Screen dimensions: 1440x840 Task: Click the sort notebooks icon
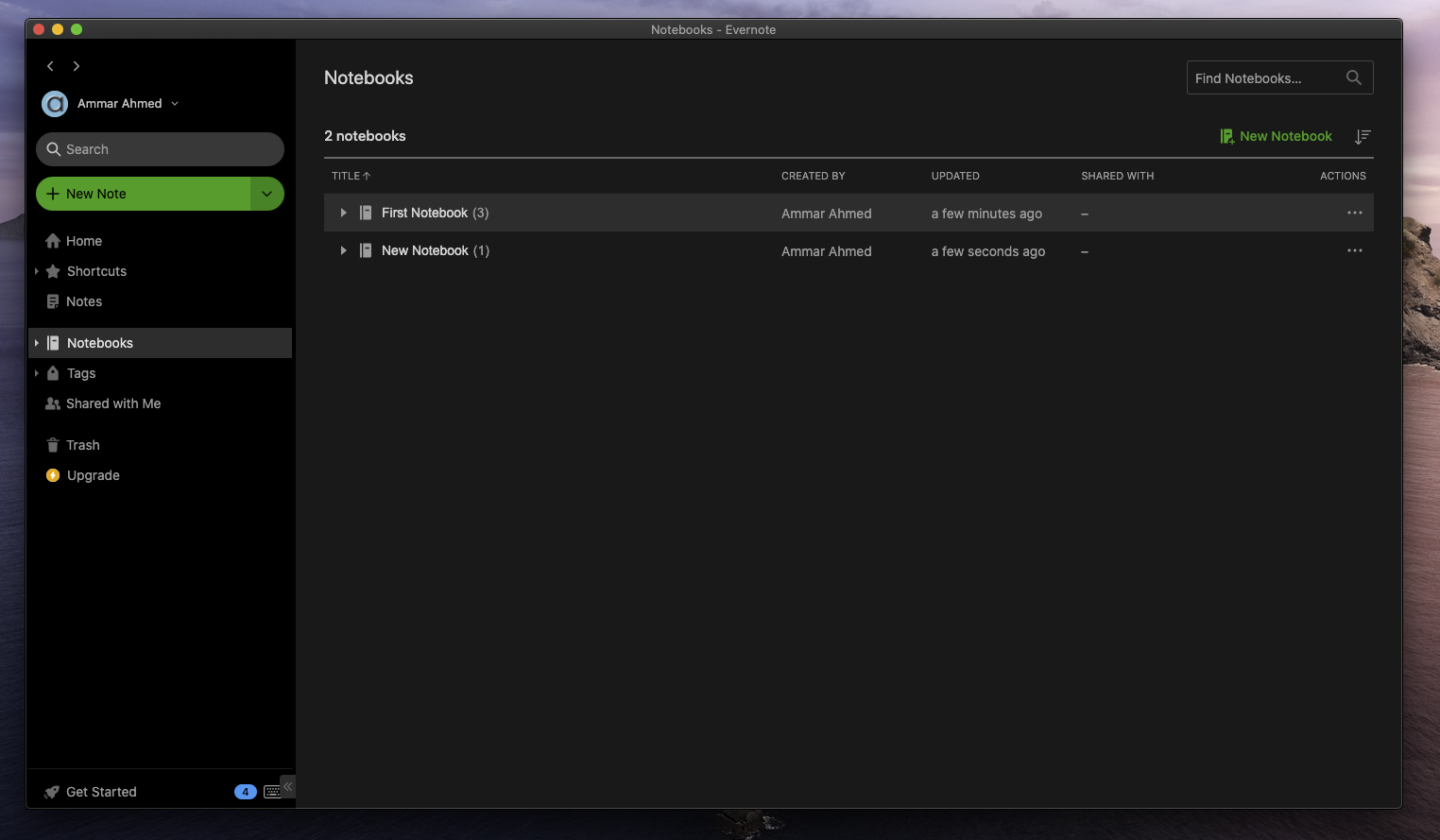pyautogui.click(x=1362, y=136)
